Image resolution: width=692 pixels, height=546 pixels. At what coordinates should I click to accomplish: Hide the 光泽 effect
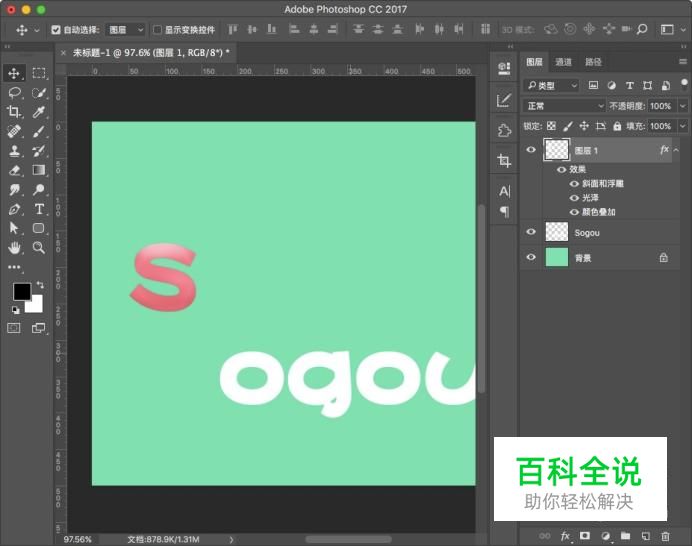click(x=574, y=198)
